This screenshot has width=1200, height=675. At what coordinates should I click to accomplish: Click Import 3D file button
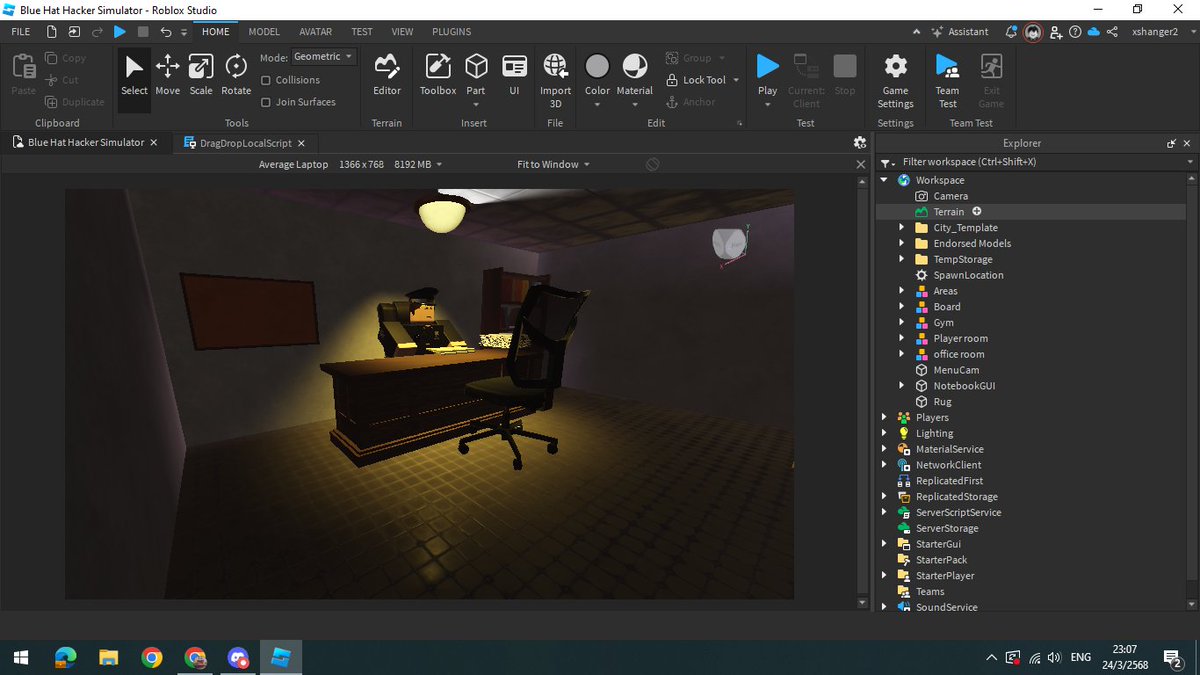click(x=556, y=80)
